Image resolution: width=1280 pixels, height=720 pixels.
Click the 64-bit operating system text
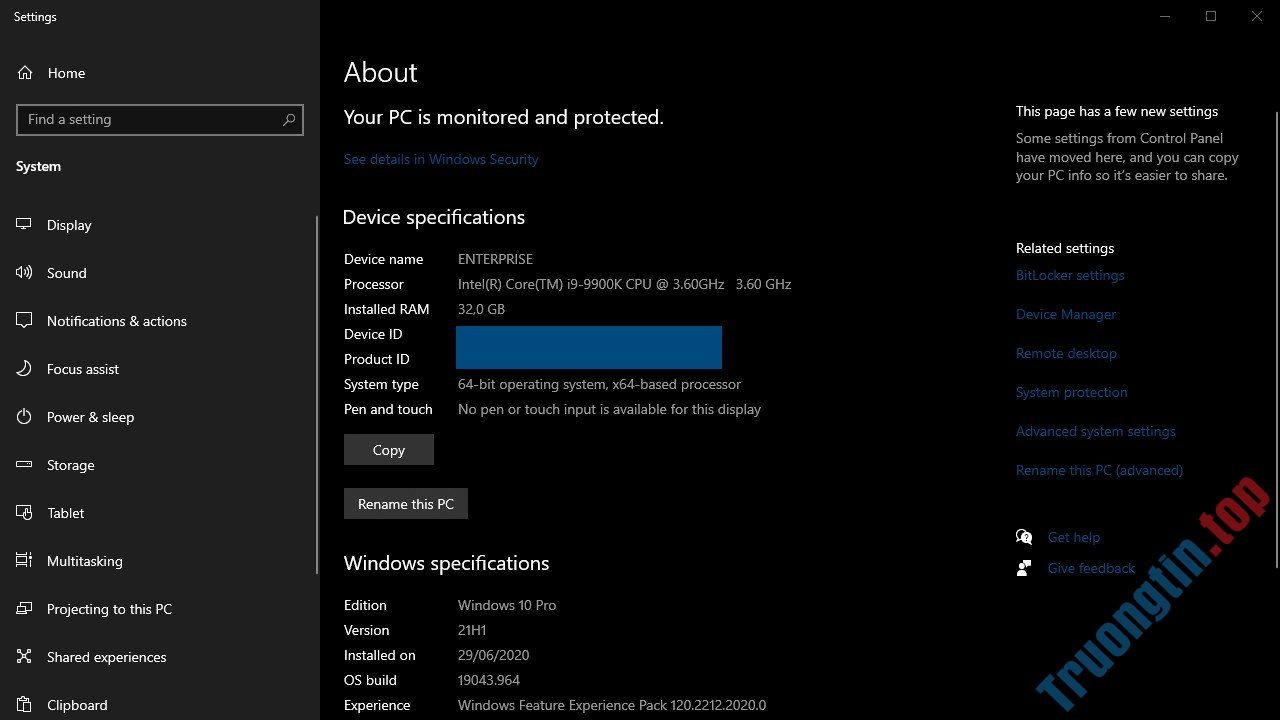click(599, 384)
